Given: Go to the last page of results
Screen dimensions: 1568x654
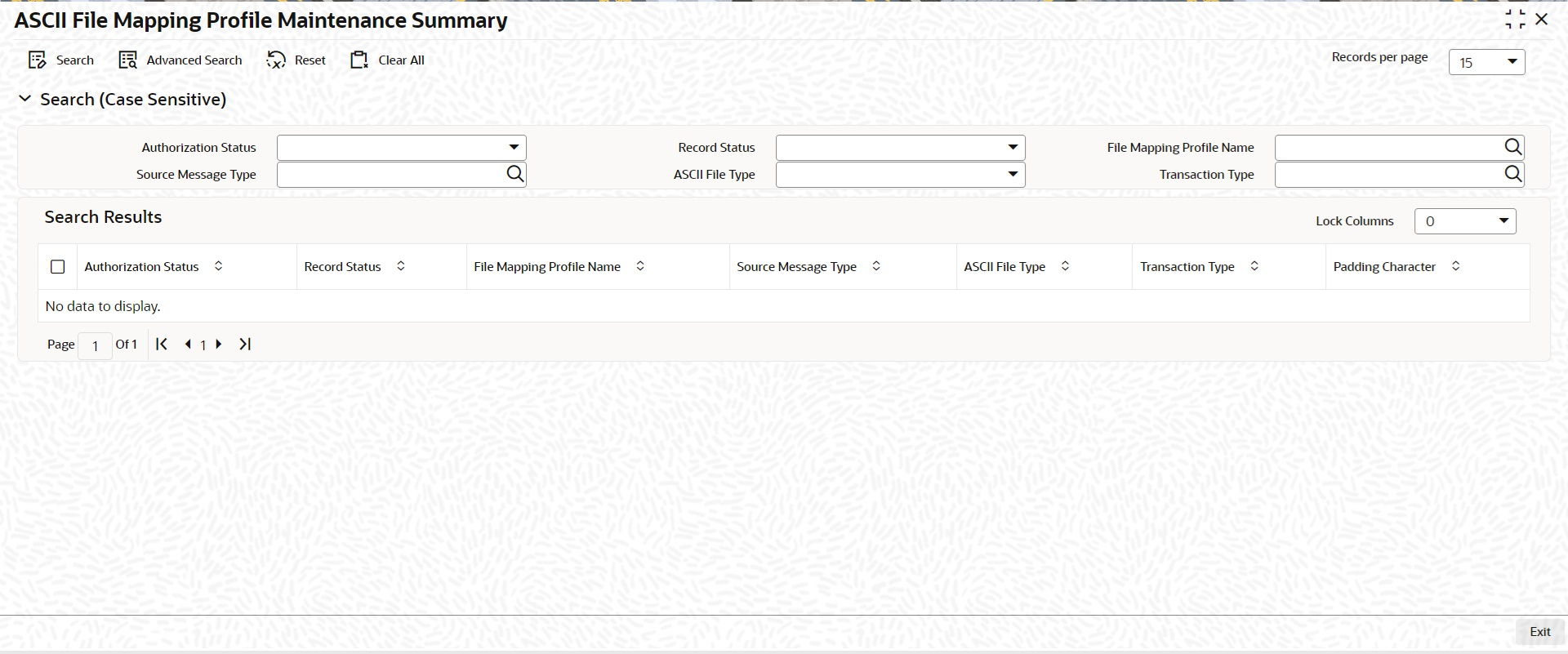Looking at the screenshot, I should [245, 345].
